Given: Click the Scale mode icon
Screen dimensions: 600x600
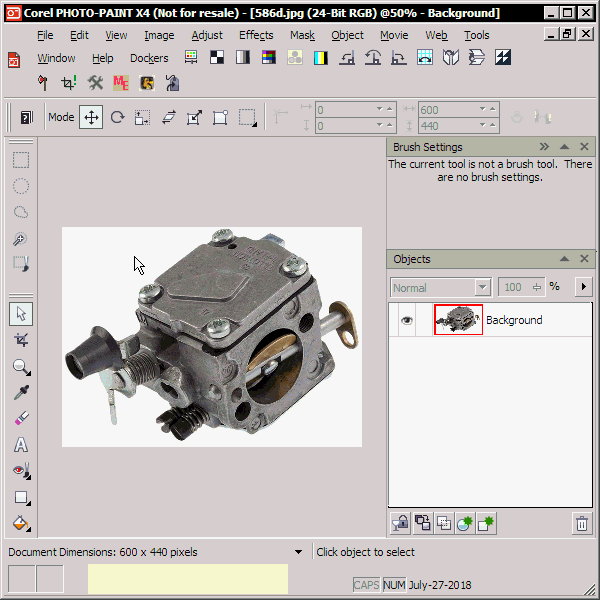Looking at the screenshot, I should pos(142,117).
